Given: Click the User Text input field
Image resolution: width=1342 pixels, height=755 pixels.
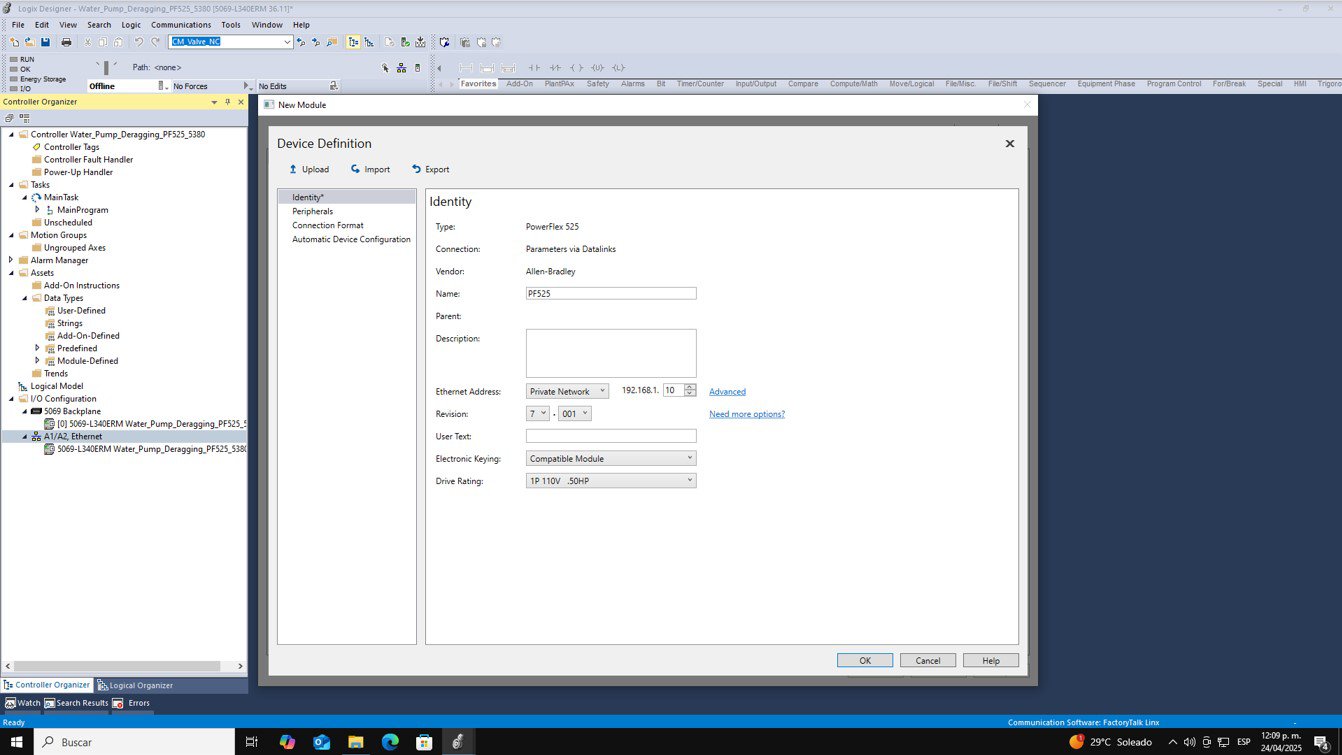Looking at the screenshot, I should (x=611, y=436).
